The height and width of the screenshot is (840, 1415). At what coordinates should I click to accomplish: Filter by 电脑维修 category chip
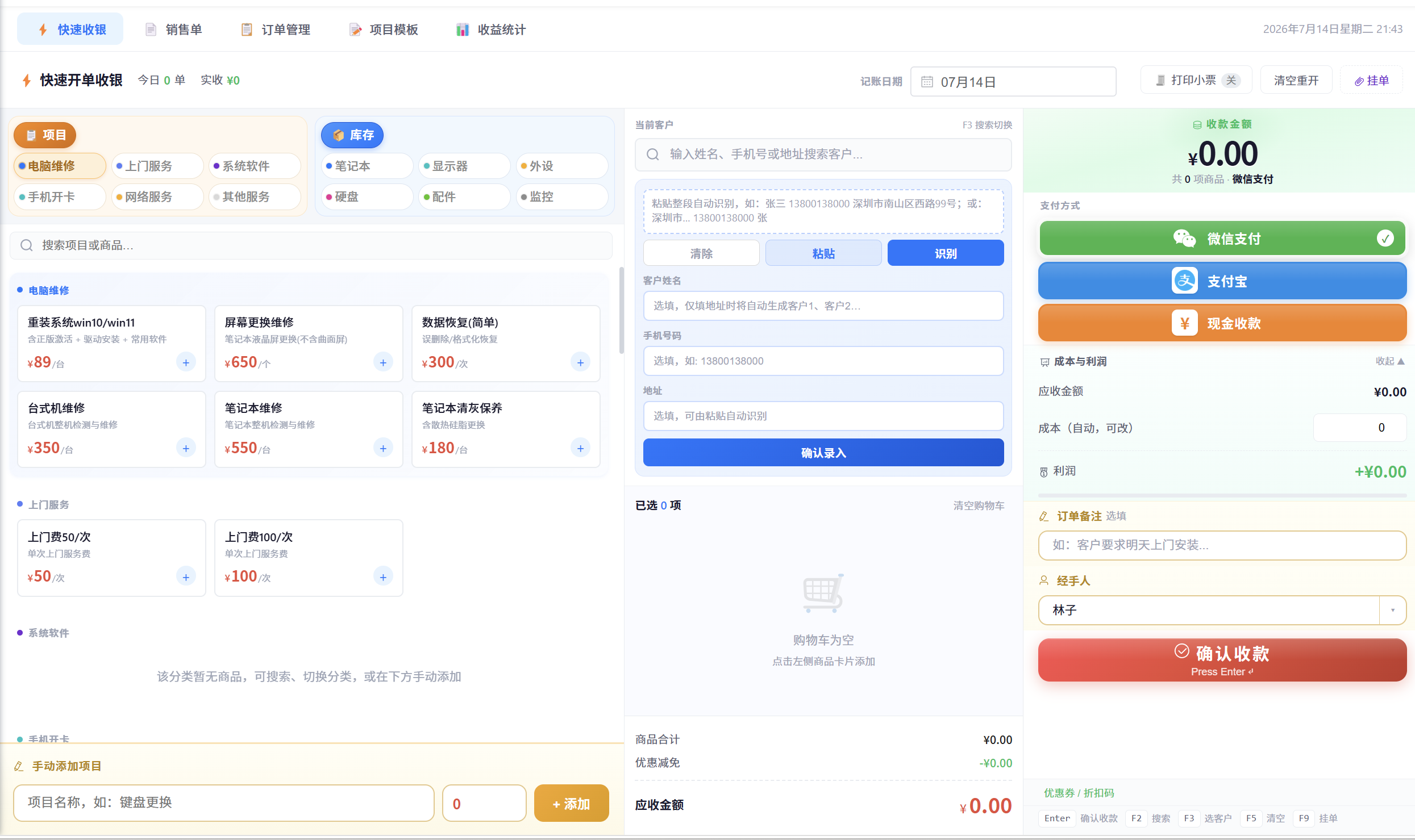(60, 166)
